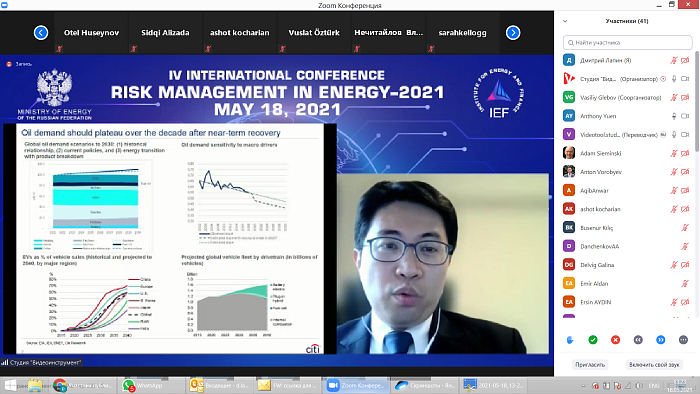Screen dimensions: 700x394
Task: Click the shared Citi oil demand slide
Action: 170,239
